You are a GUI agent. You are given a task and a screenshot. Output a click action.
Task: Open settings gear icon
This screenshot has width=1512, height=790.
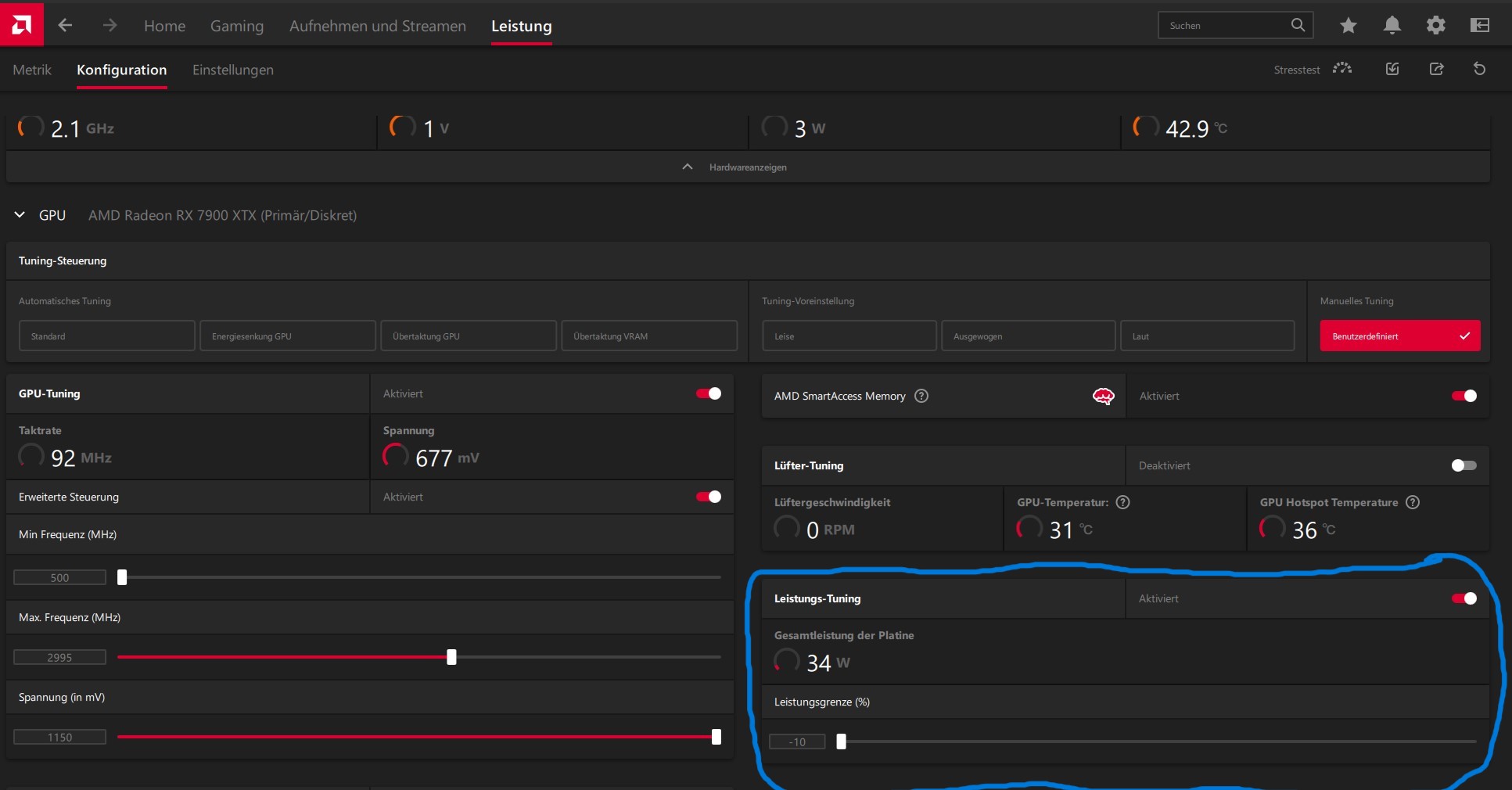point(1435,26)
